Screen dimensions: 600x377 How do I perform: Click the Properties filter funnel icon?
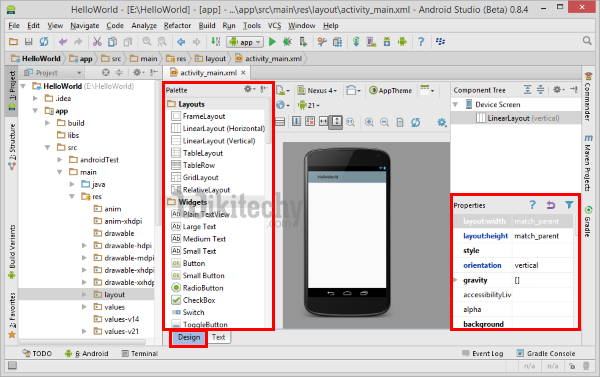(569, 205)
